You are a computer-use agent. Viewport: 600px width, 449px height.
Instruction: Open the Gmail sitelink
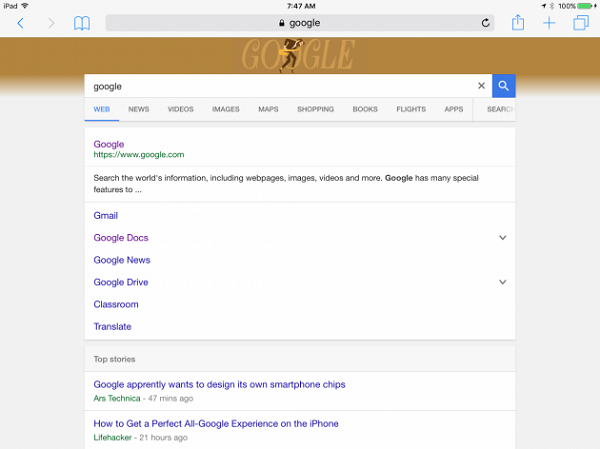tap(106, 216)
